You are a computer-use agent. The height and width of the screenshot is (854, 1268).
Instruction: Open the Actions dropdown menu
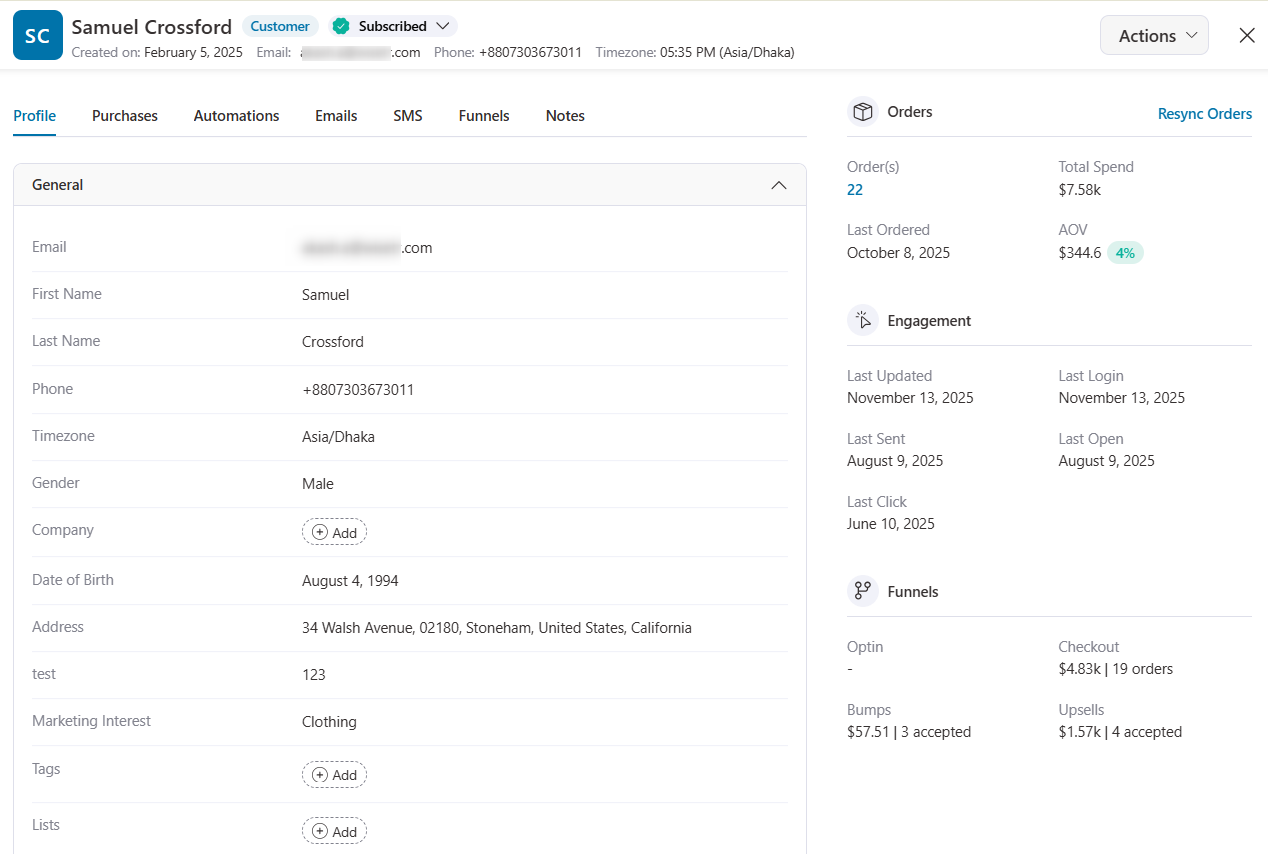[x=1154, y=34]
